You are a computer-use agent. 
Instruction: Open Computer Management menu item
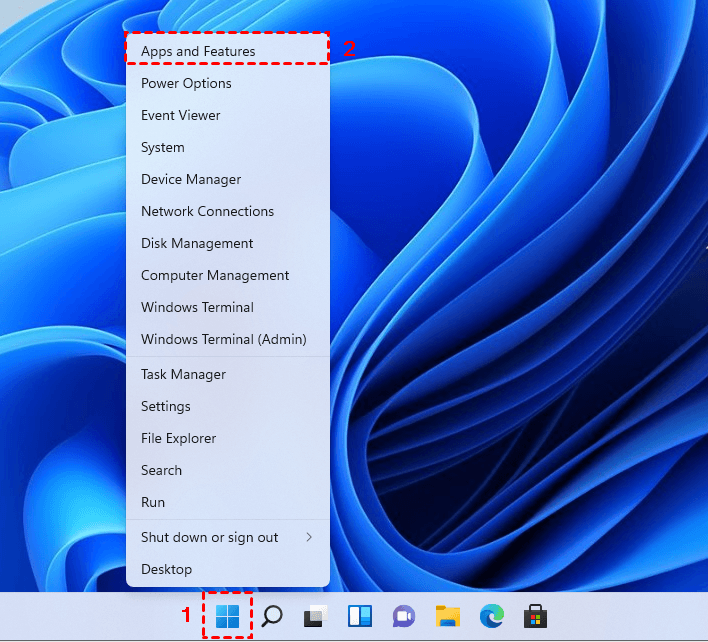coord(215,275)
